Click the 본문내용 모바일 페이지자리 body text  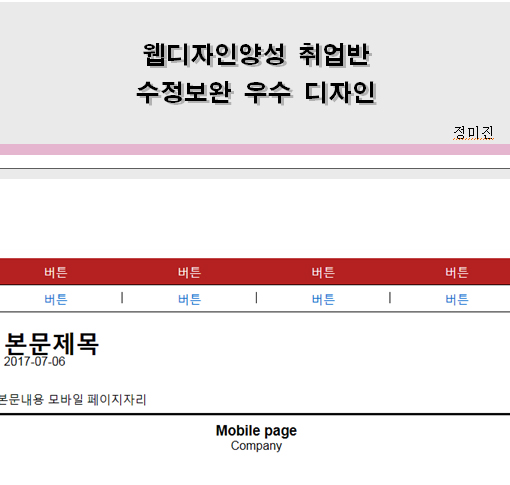click(72, 399)
